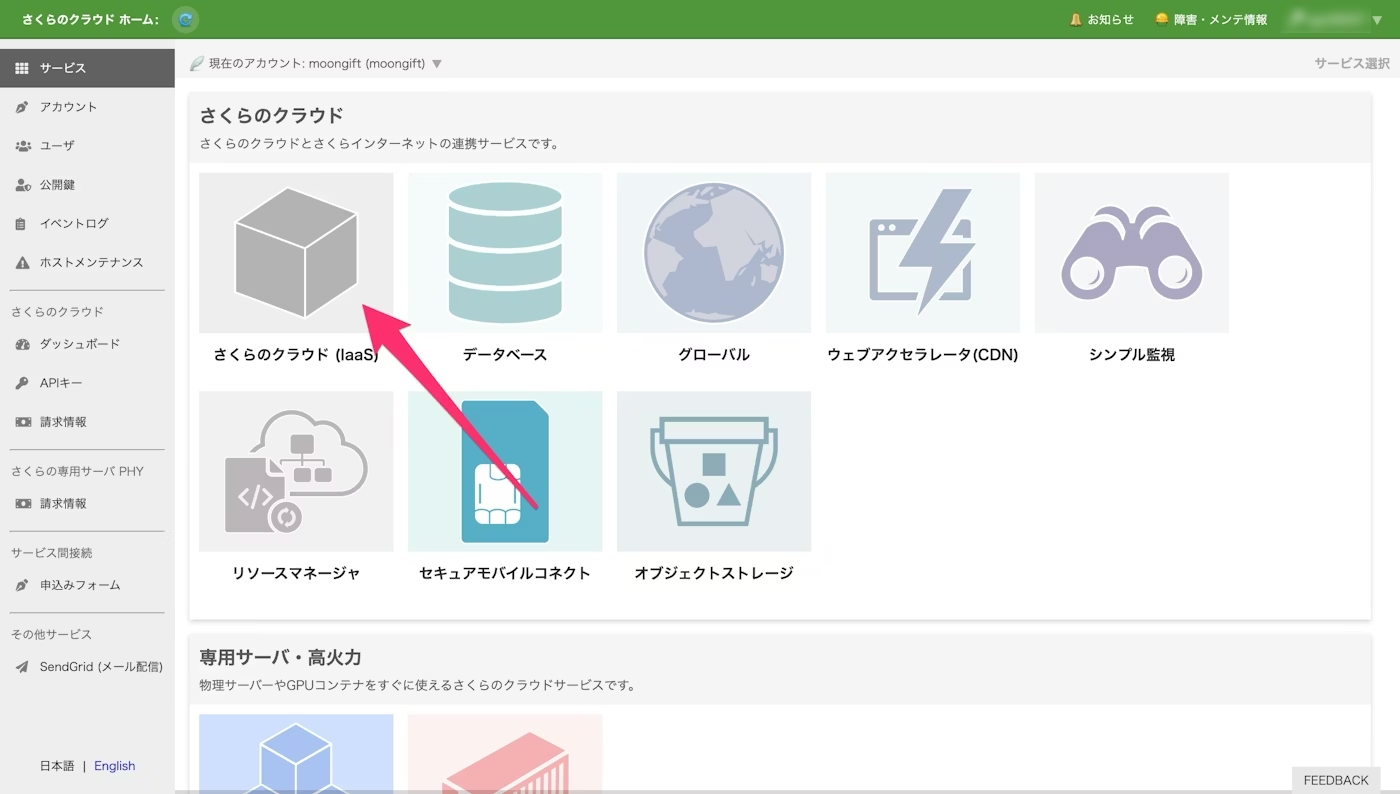Image resolution: width=1400 pixels, height=794 pixels.
Task: Click the FEEDBACK button
Action: tap(1335, 780)
